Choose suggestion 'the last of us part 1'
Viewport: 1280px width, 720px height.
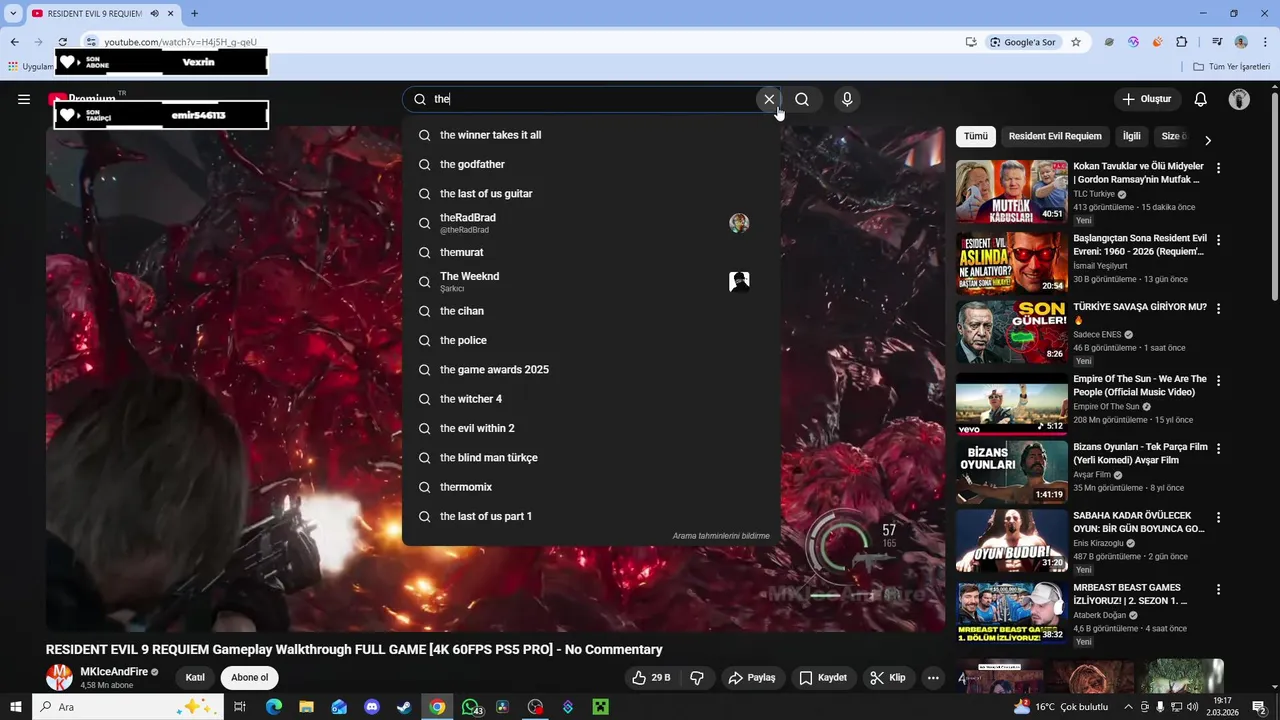click(591, 516)
